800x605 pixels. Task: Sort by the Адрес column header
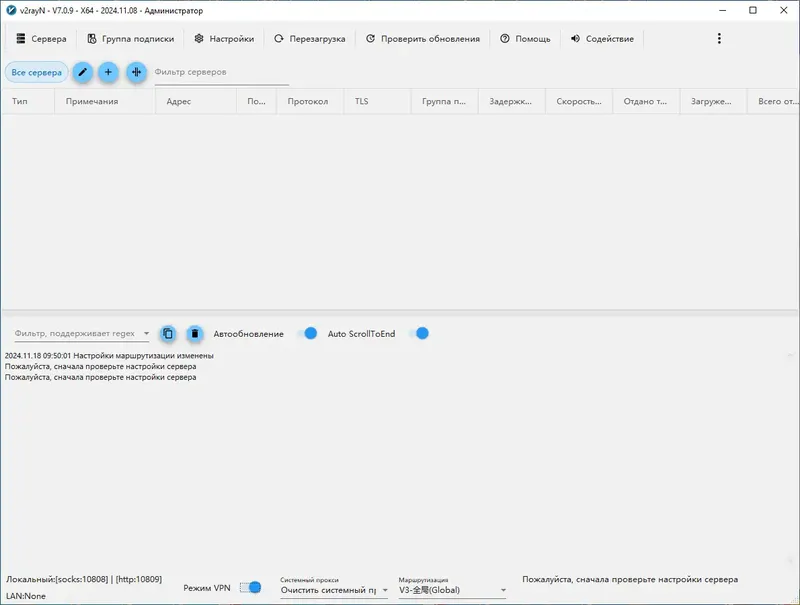[196, 102]
